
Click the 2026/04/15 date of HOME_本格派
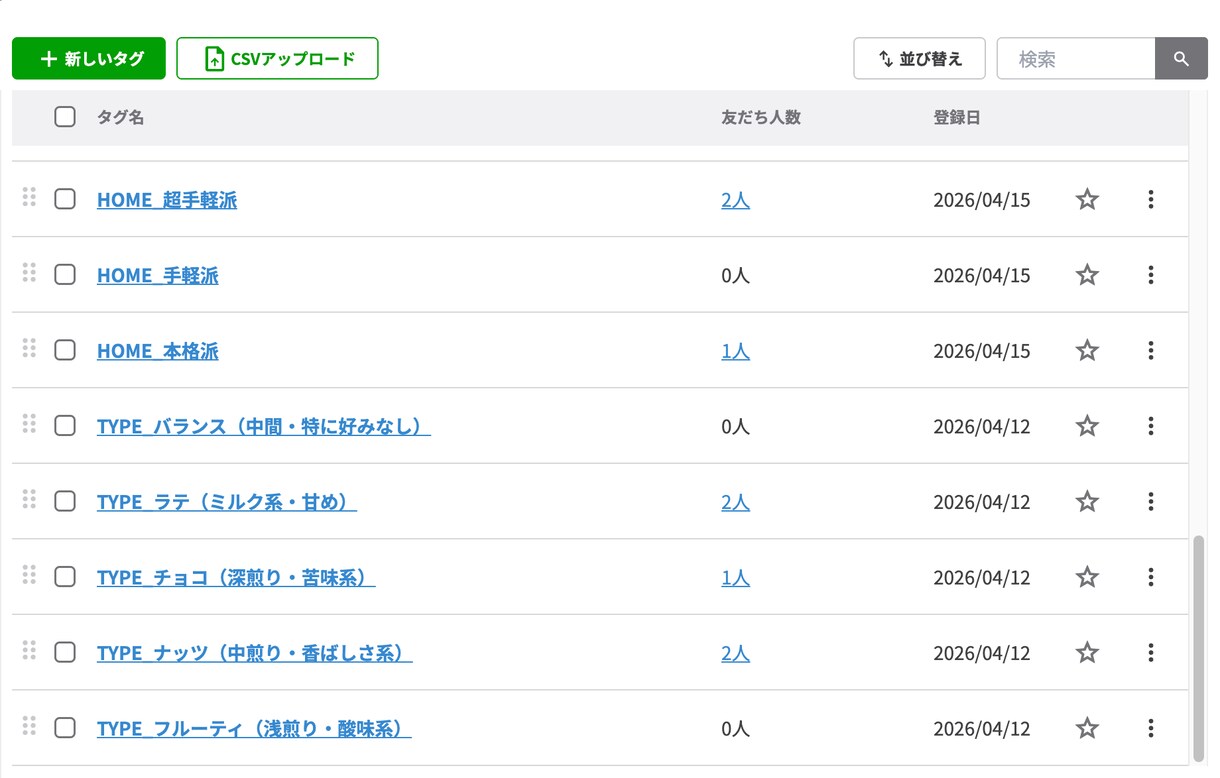981,351
